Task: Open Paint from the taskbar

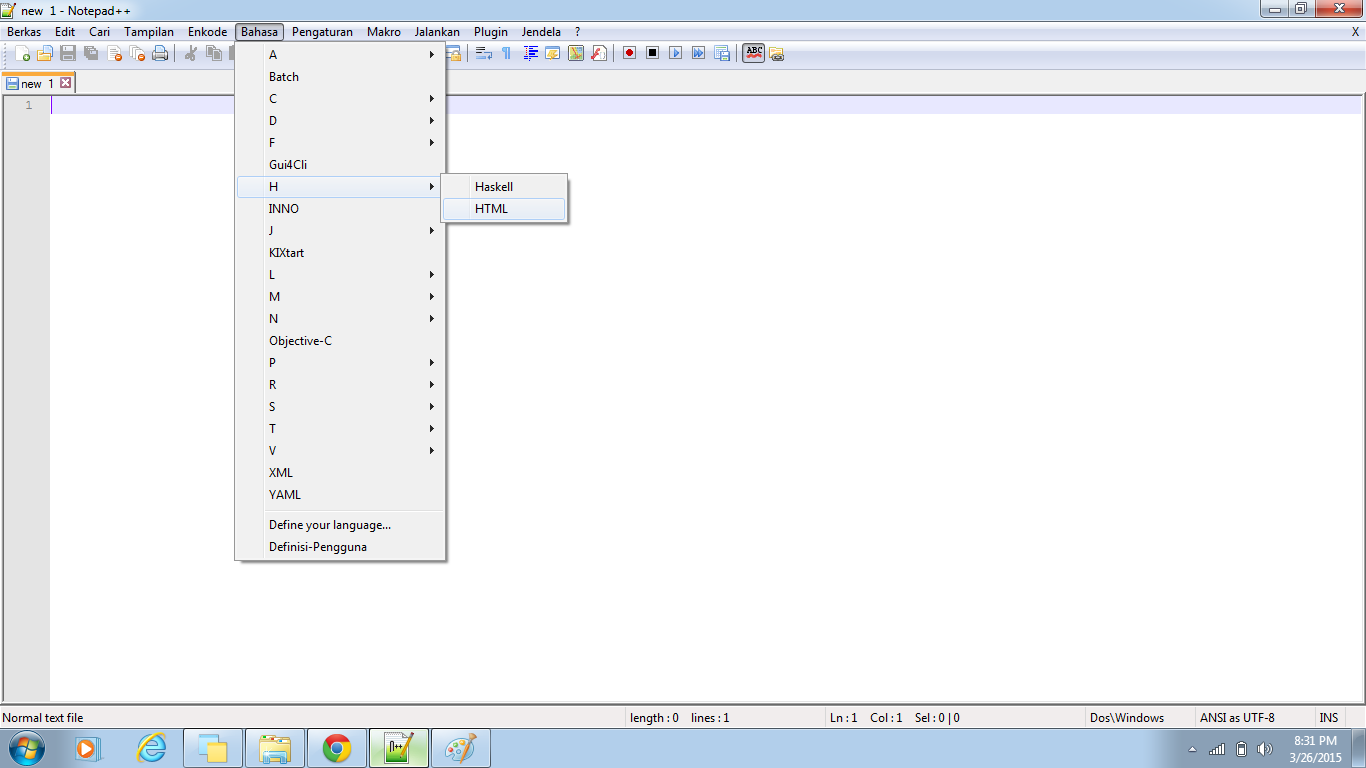Action: (x=461, y=748)
